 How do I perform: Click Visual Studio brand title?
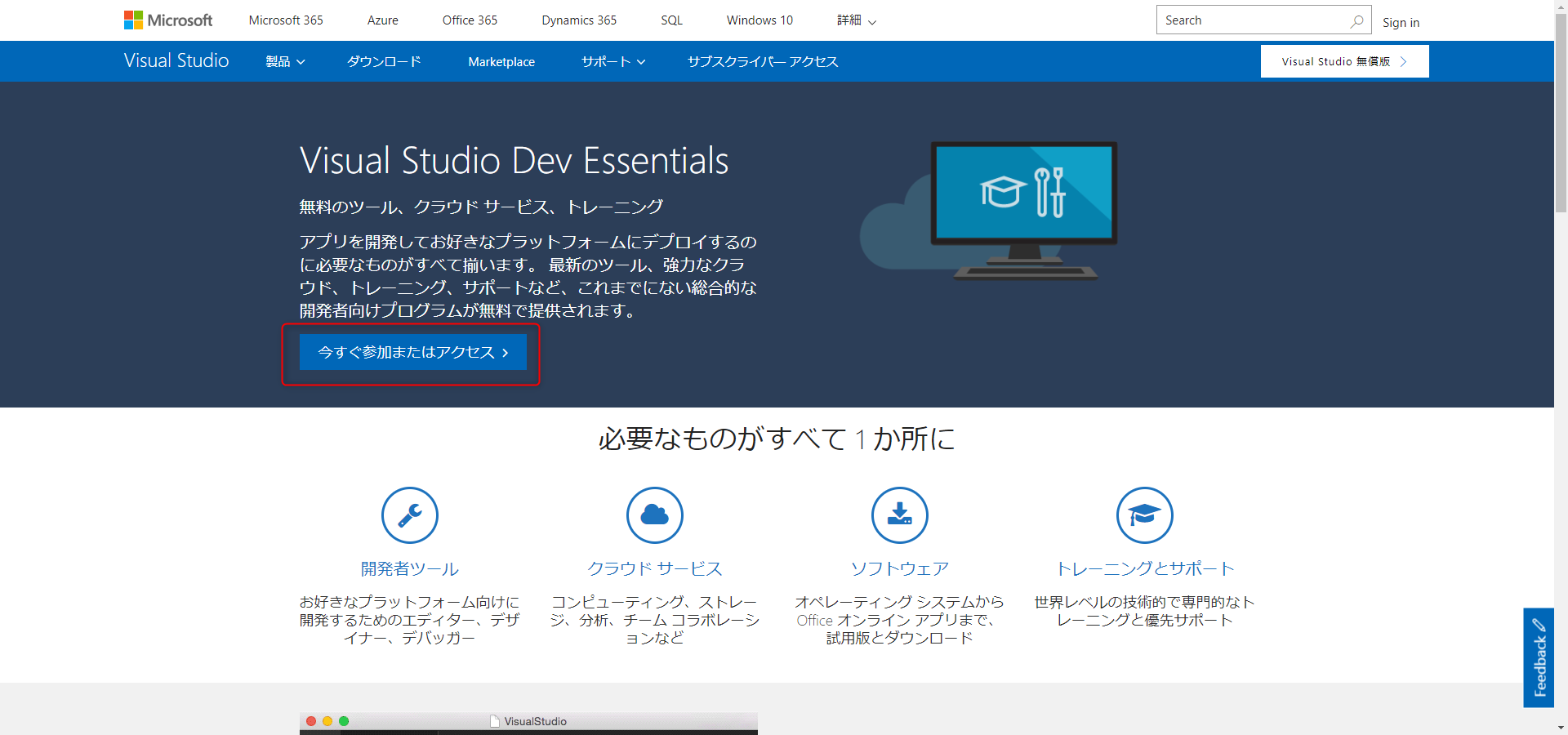176,60
